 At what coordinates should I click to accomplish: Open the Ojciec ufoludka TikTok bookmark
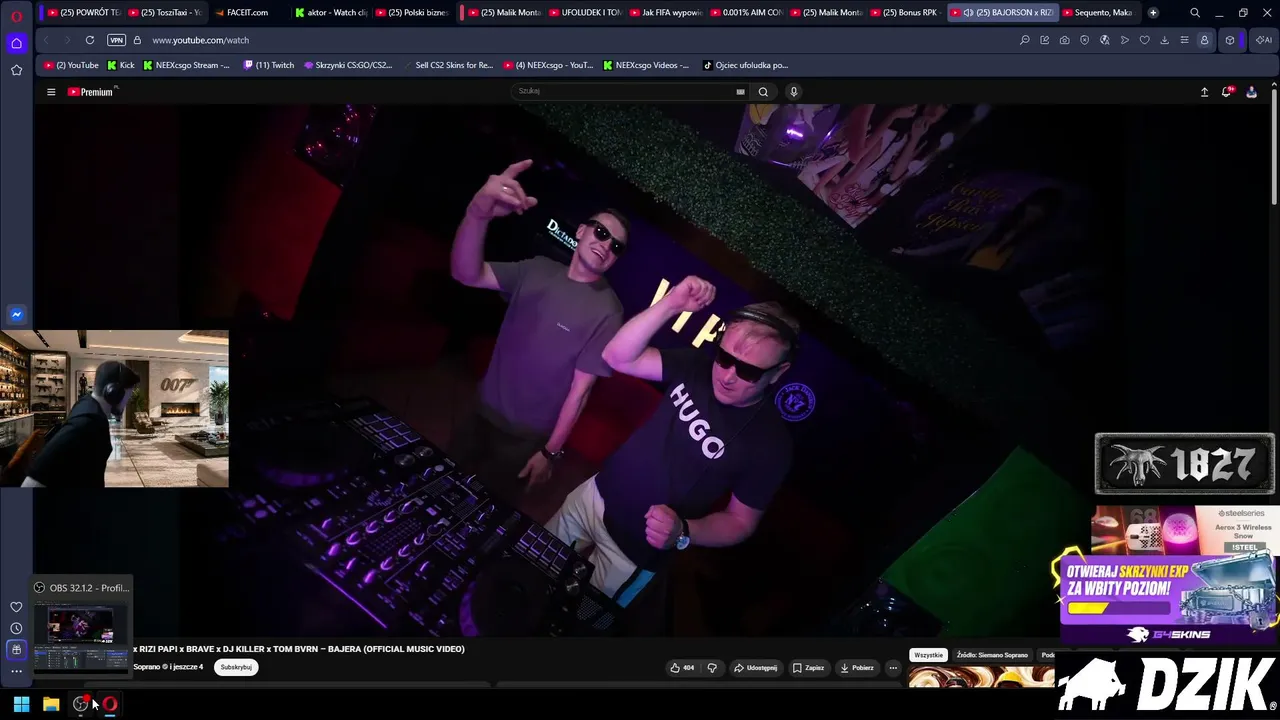746,65
